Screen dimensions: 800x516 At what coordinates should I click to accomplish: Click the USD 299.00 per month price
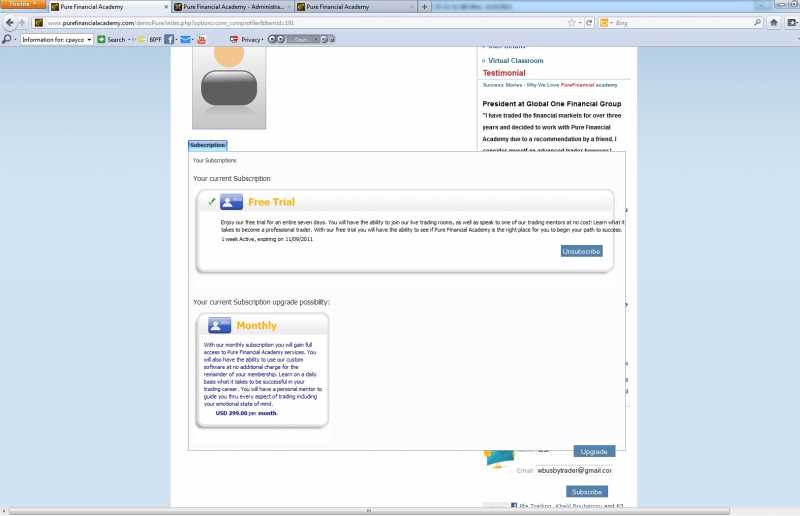(246, 413)
